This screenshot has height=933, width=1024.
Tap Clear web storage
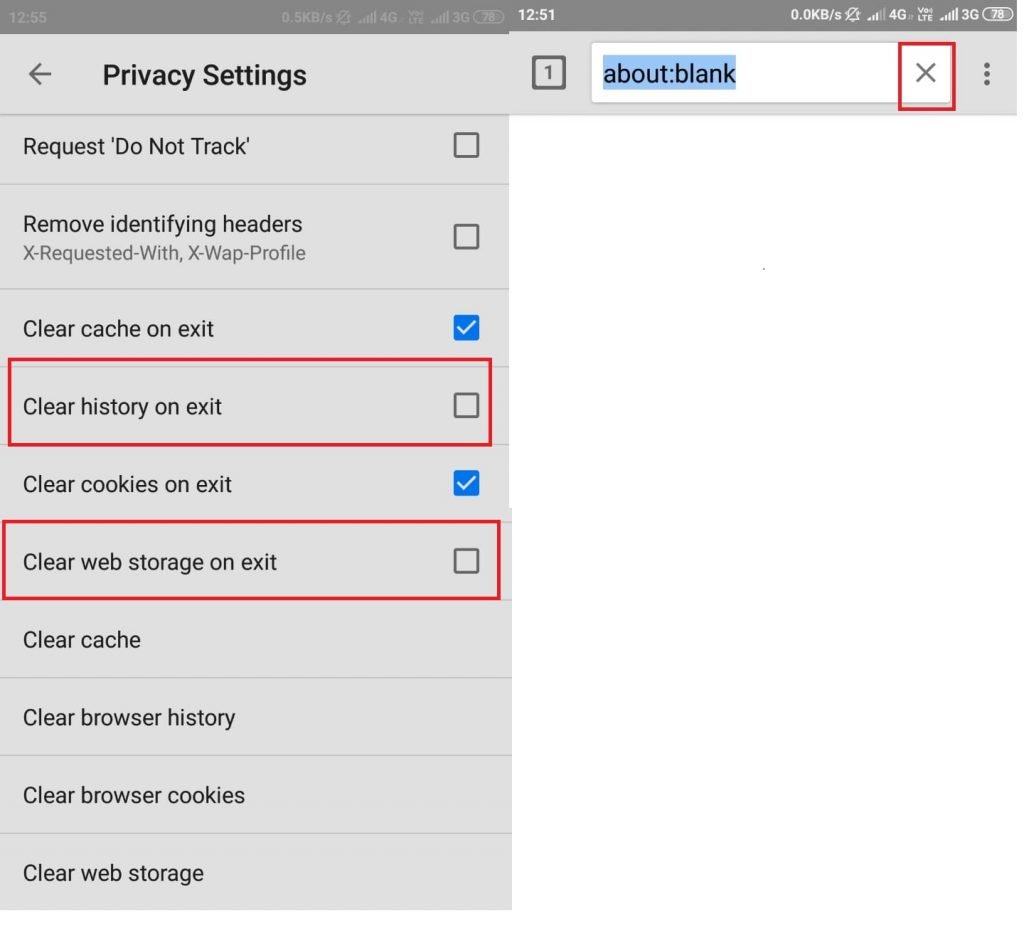255,872
